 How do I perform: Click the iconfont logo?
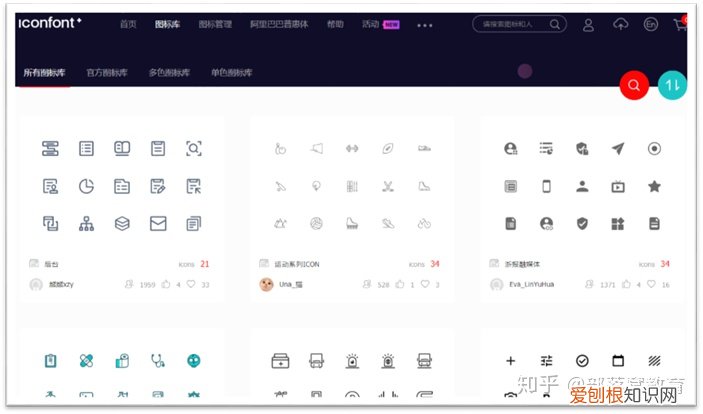click(x=49, y=22)
